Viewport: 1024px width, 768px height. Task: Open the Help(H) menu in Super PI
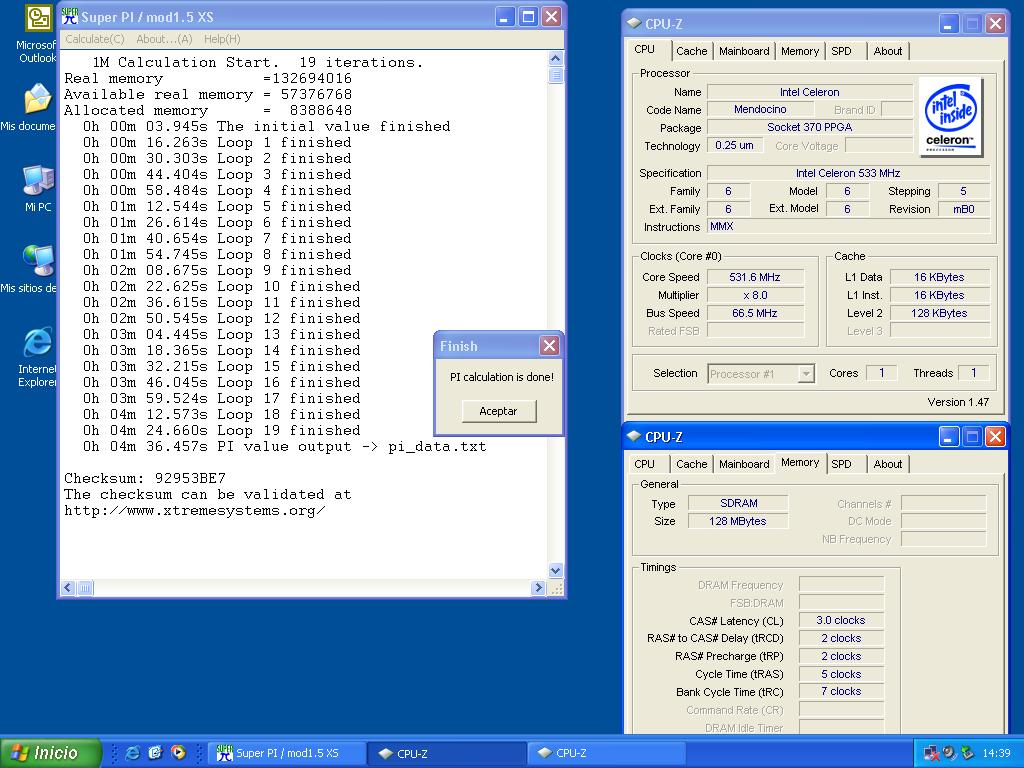pyautogui.click(x=222, y=39)
